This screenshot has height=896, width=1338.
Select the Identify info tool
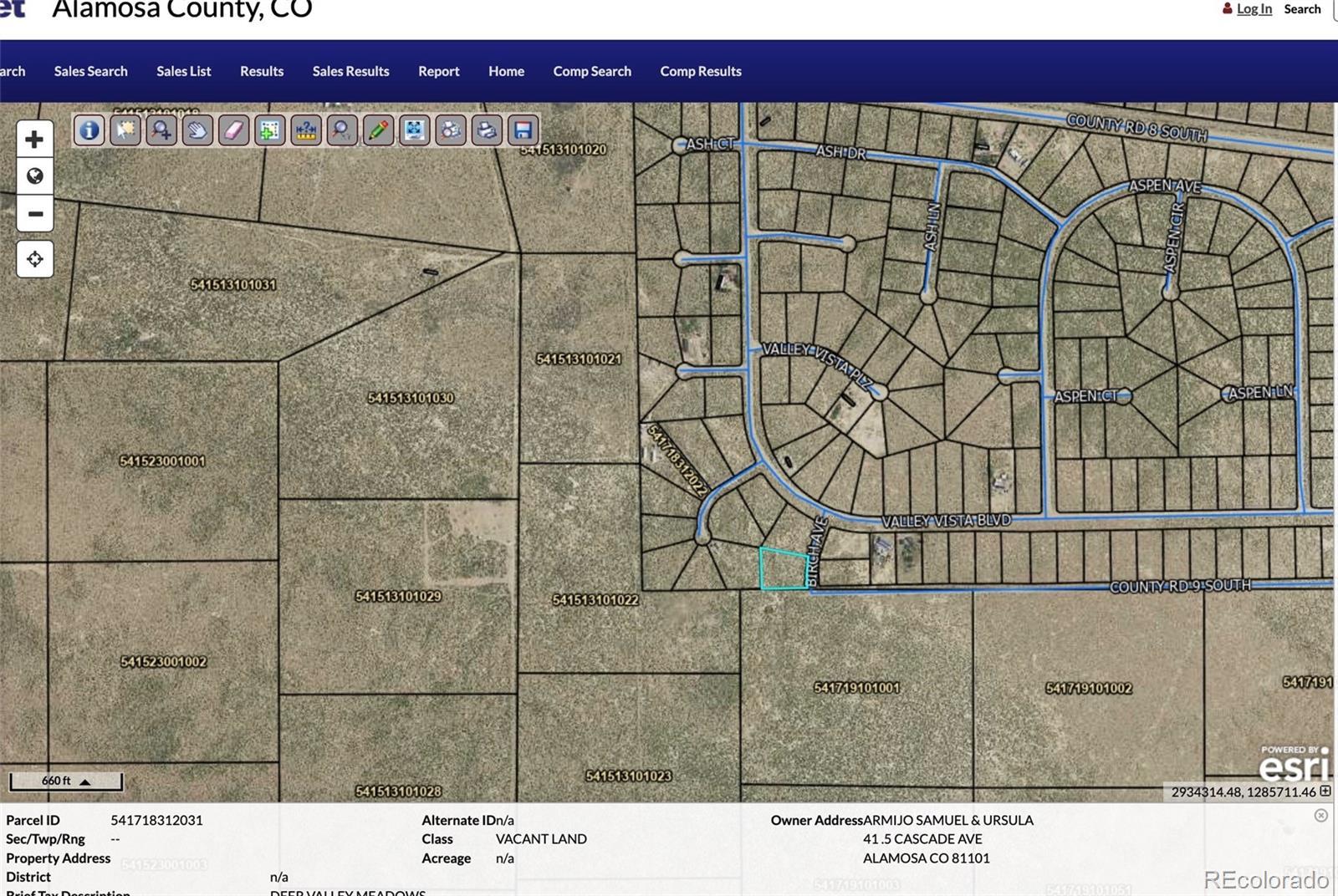pos(89,130)
